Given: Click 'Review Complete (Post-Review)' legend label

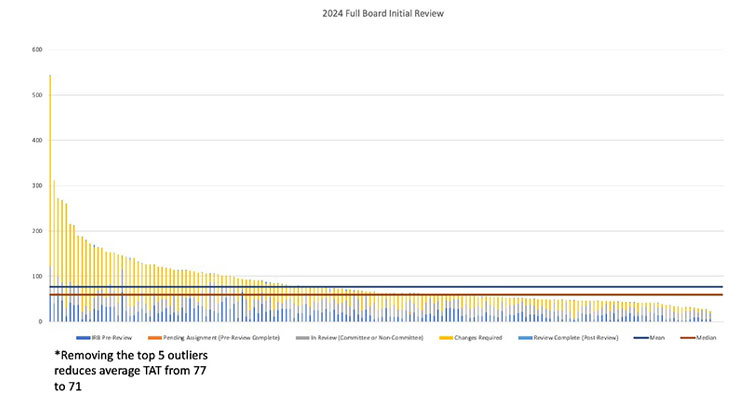Looking at the screenshot, I should (x=574, y=338).
